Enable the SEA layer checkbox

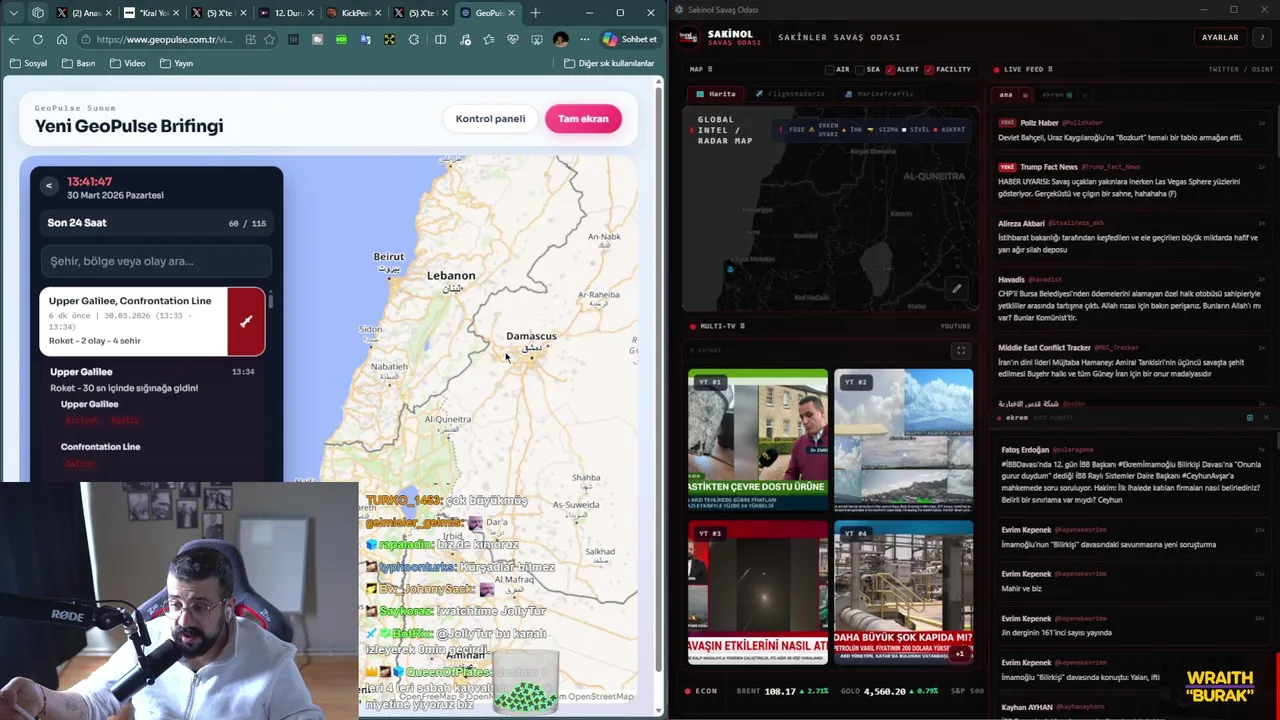coord(860,69)
